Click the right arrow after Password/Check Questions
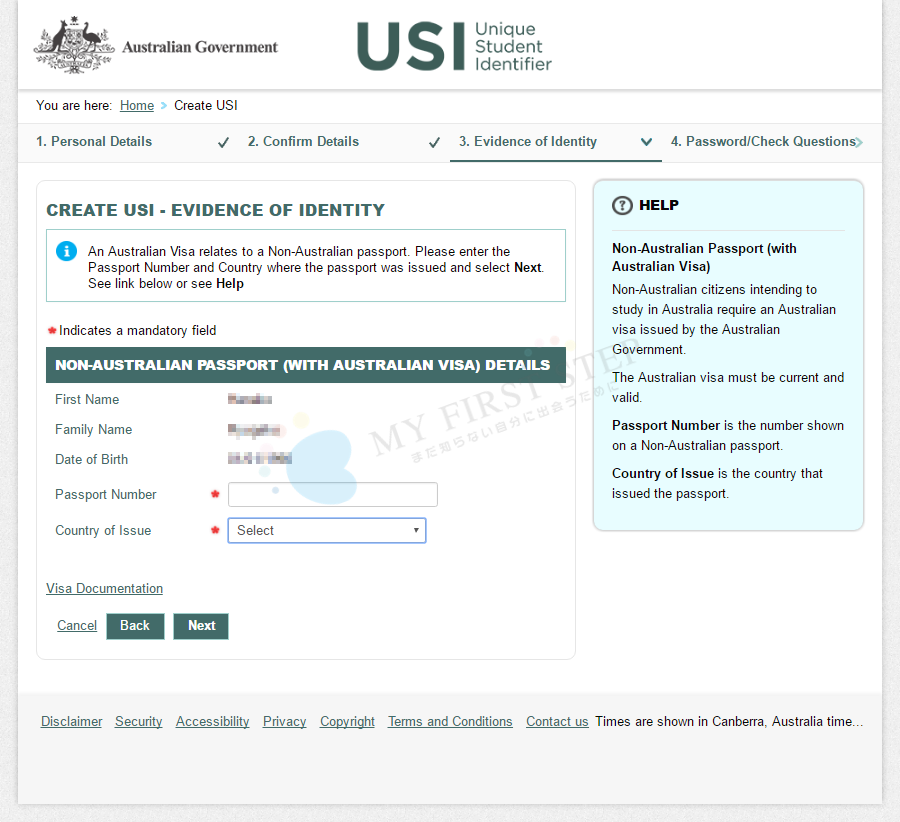Viewport: 900px width, 822px height. (859, 142)
